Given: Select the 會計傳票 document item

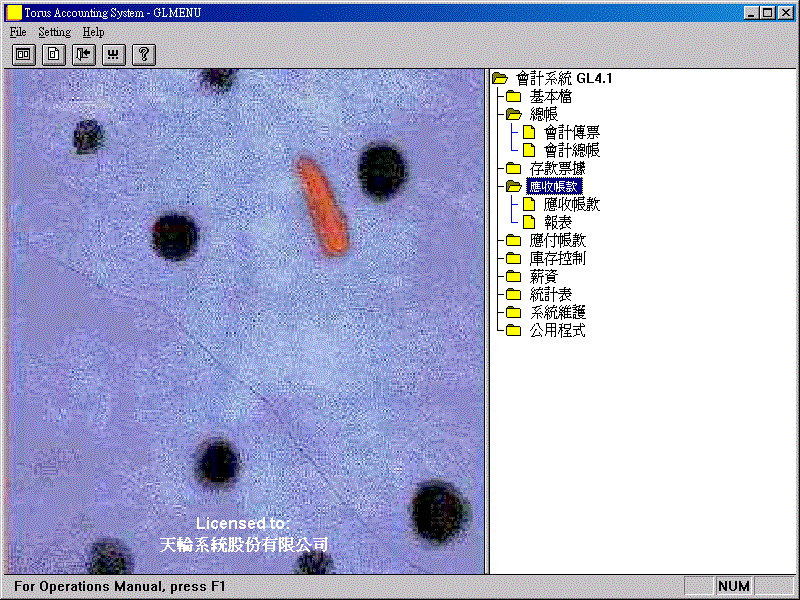Looking at the screenshot, I should 571,133.
